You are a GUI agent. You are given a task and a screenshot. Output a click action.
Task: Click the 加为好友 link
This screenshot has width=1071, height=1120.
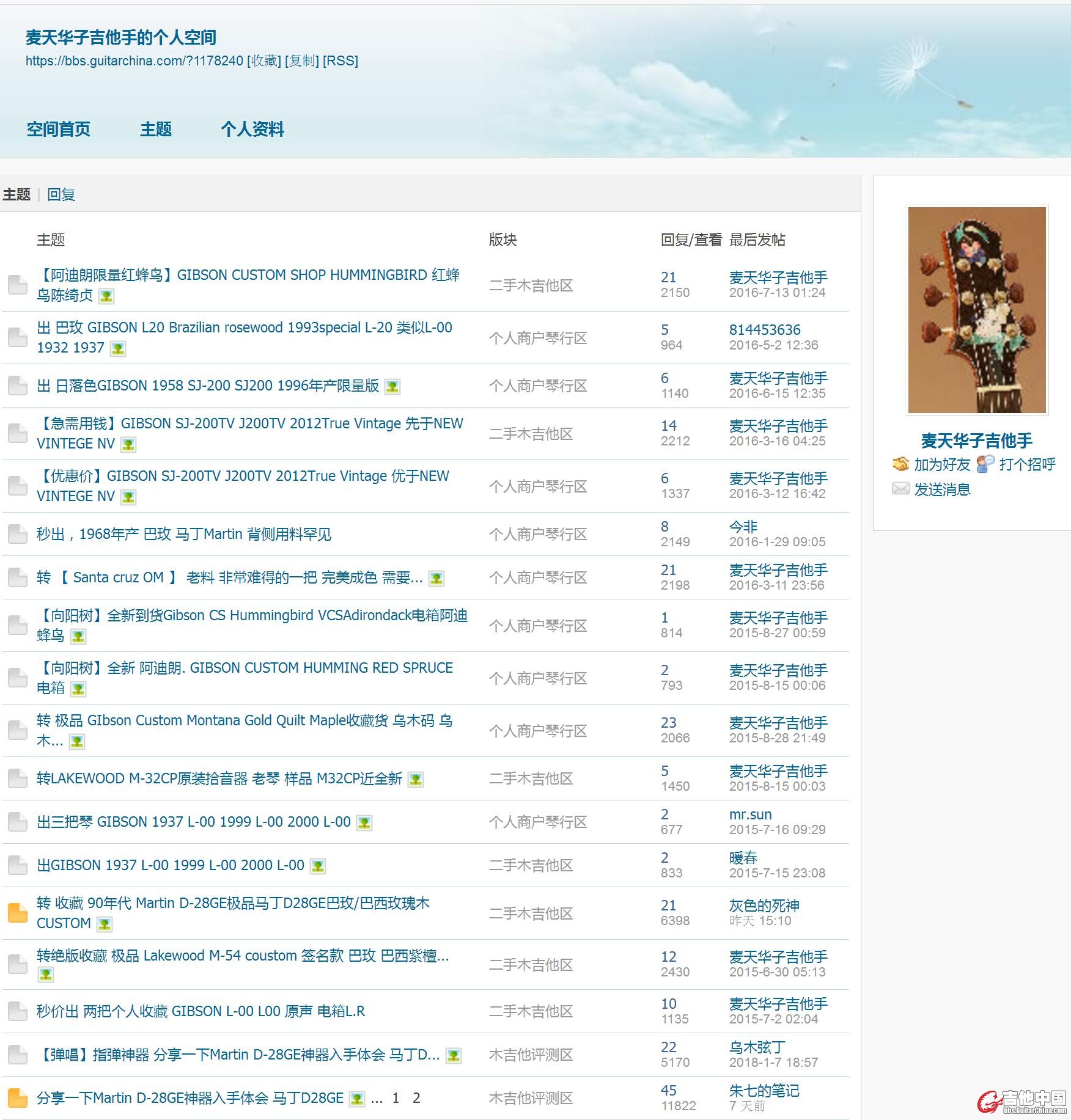[x=942, y=464]
